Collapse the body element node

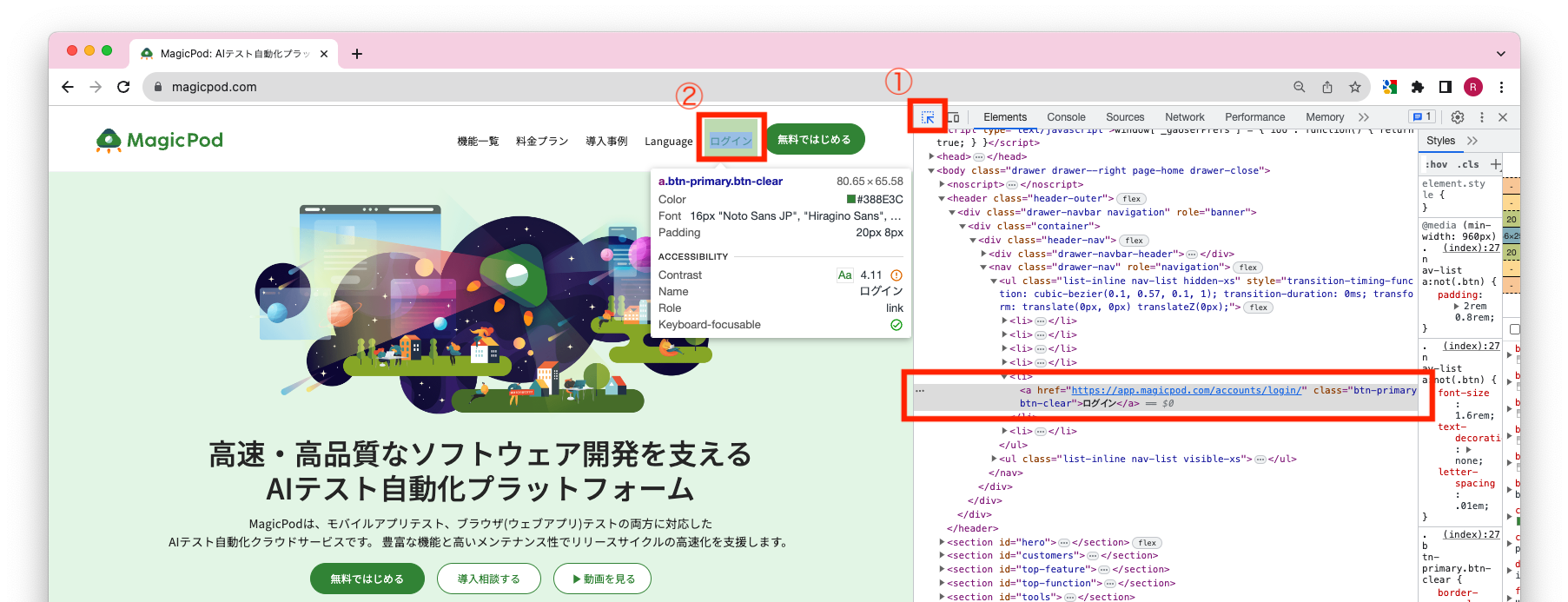click(x=932, y=171)
